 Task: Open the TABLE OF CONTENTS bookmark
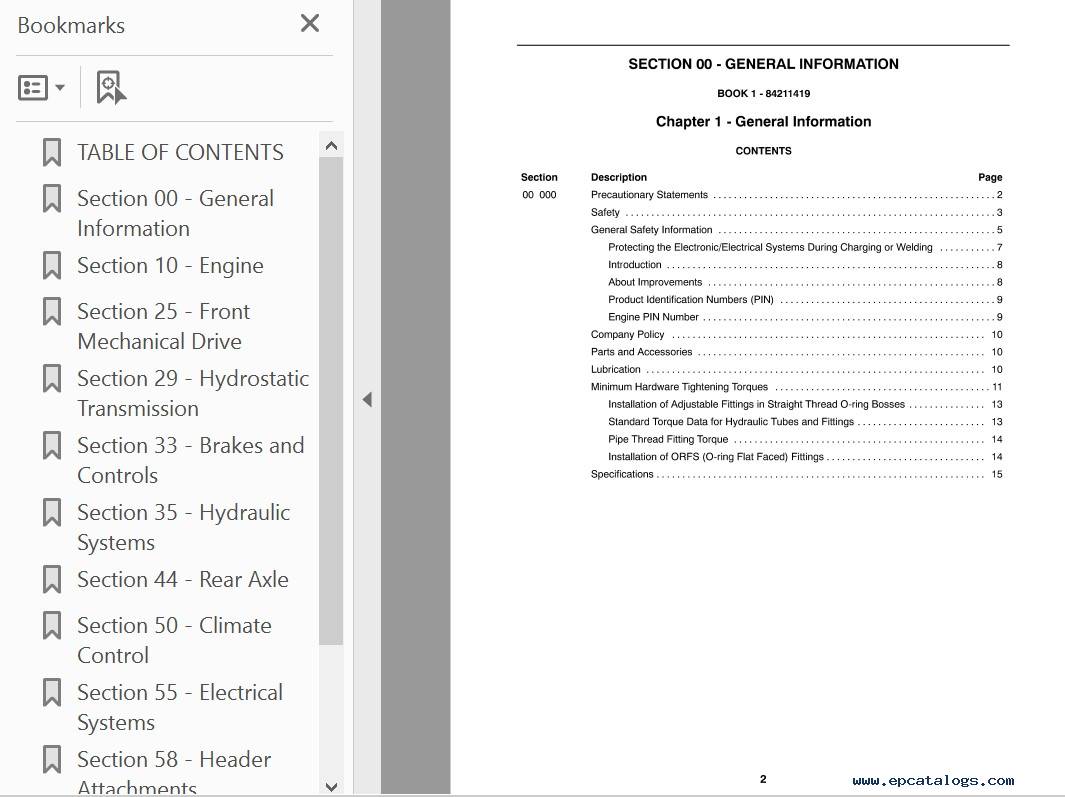click(x=180, y=152)
